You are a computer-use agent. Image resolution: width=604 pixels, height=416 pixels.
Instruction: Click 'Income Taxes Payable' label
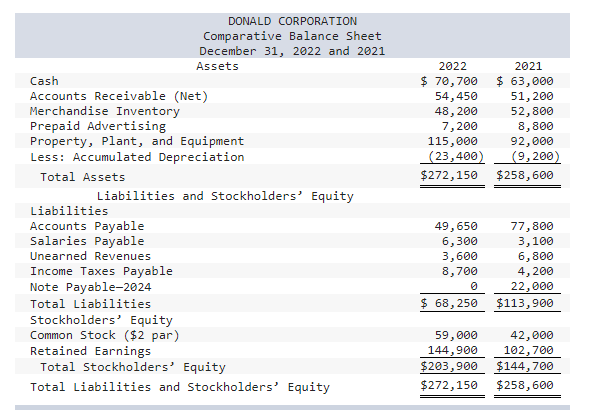(x=101, y=271)
